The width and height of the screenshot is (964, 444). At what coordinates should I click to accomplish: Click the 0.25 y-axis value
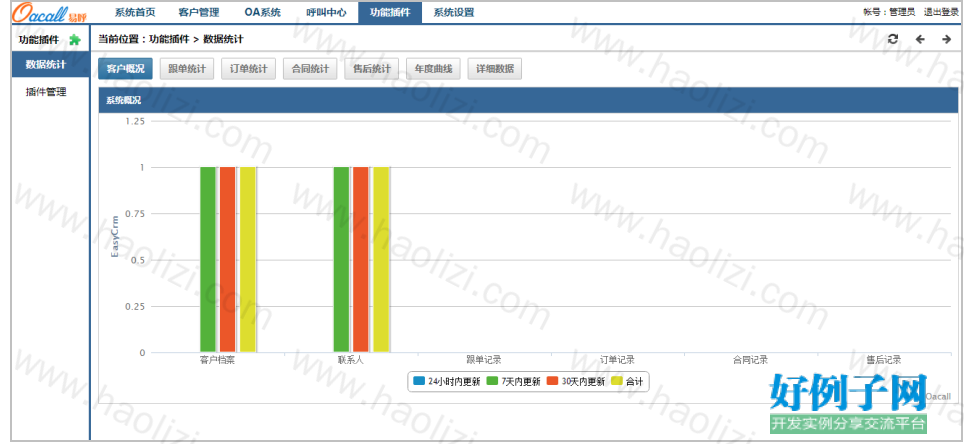coord(135,306)
